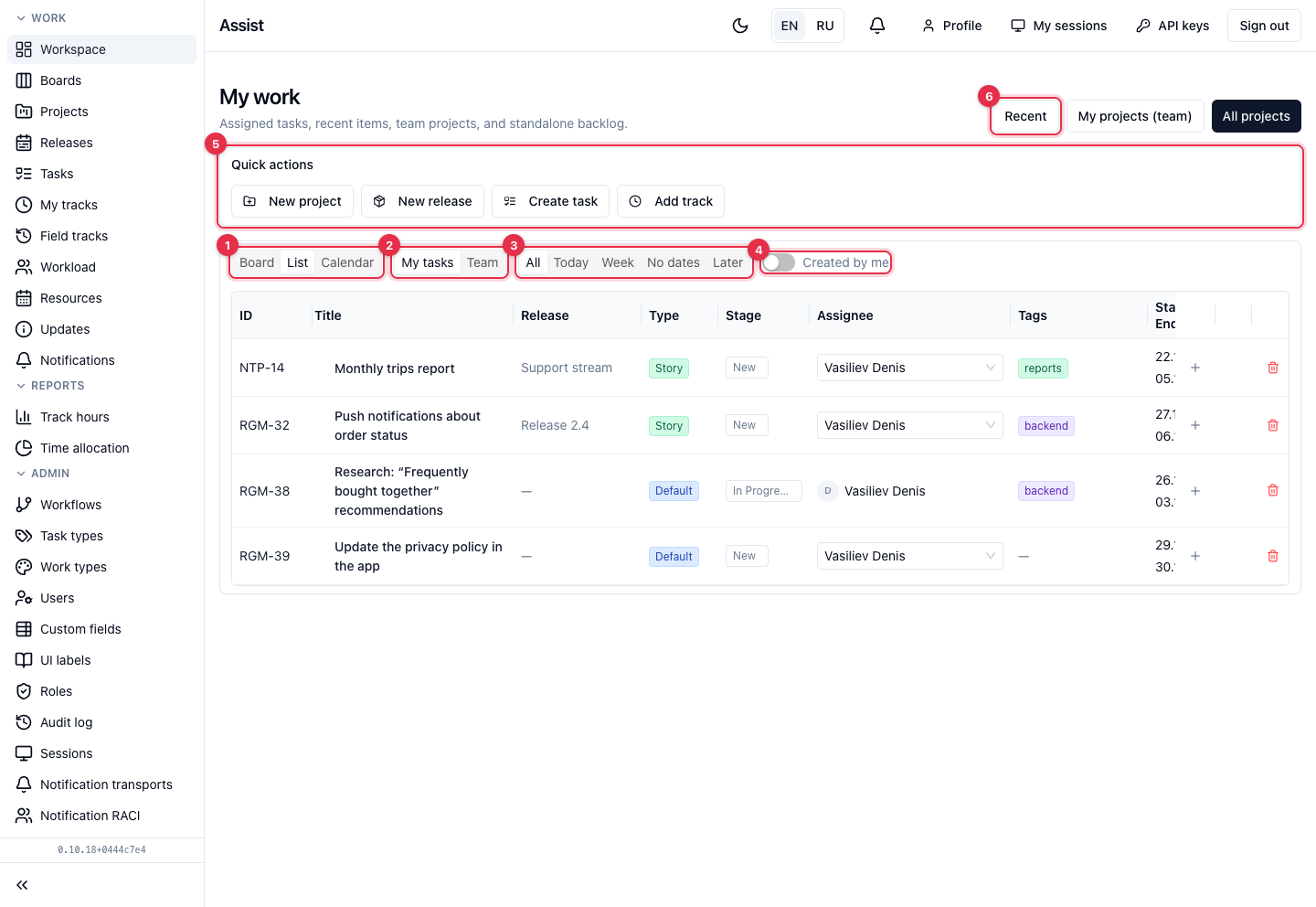Filter tasks by Today

pos(571,262)
